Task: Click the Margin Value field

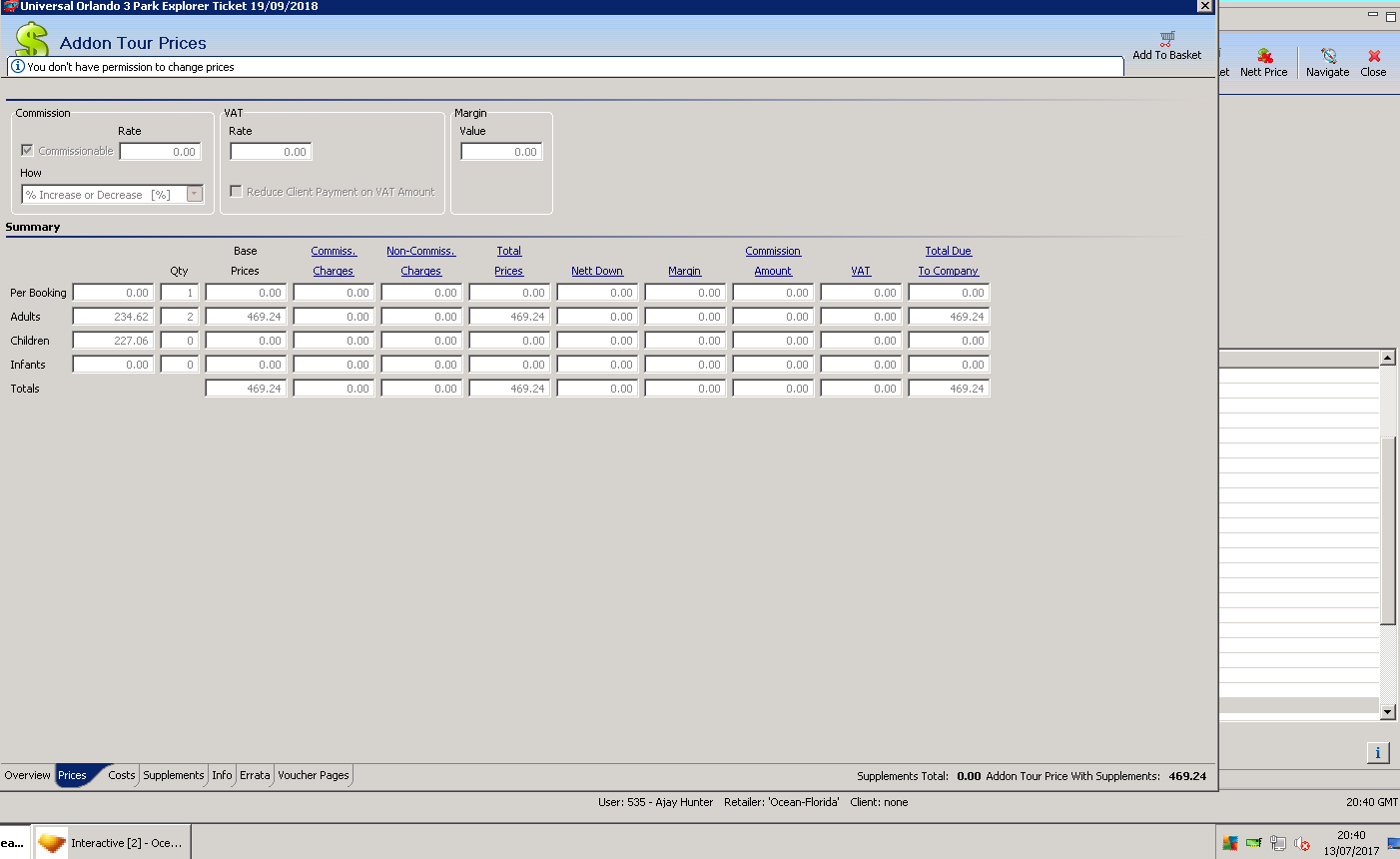Action: pos(501,152)
